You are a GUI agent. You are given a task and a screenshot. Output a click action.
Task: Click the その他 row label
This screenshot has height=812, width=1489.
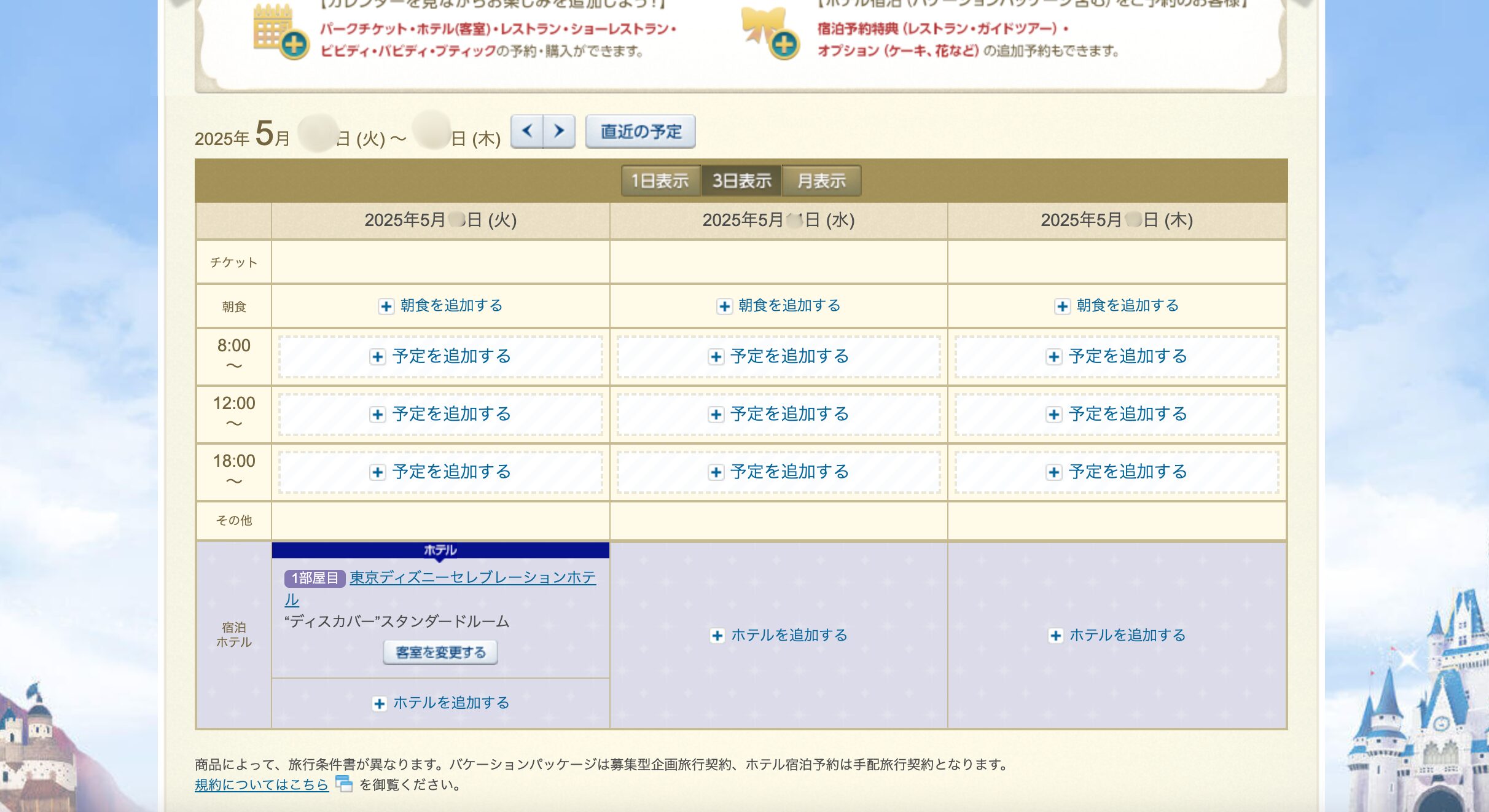tap(233, 520)
